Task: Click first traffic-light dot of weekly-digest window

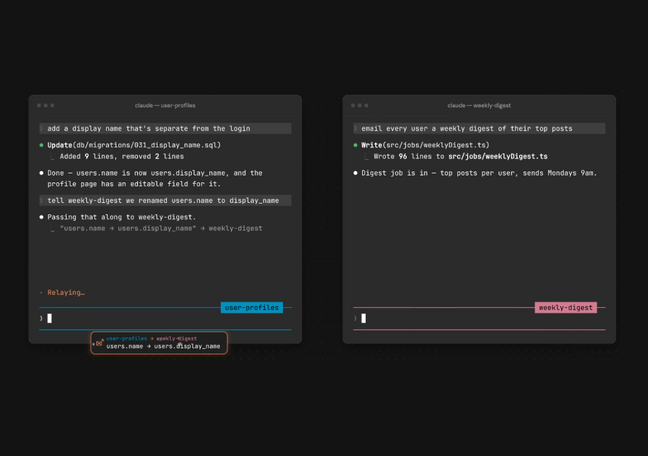Action: [353, 105]
